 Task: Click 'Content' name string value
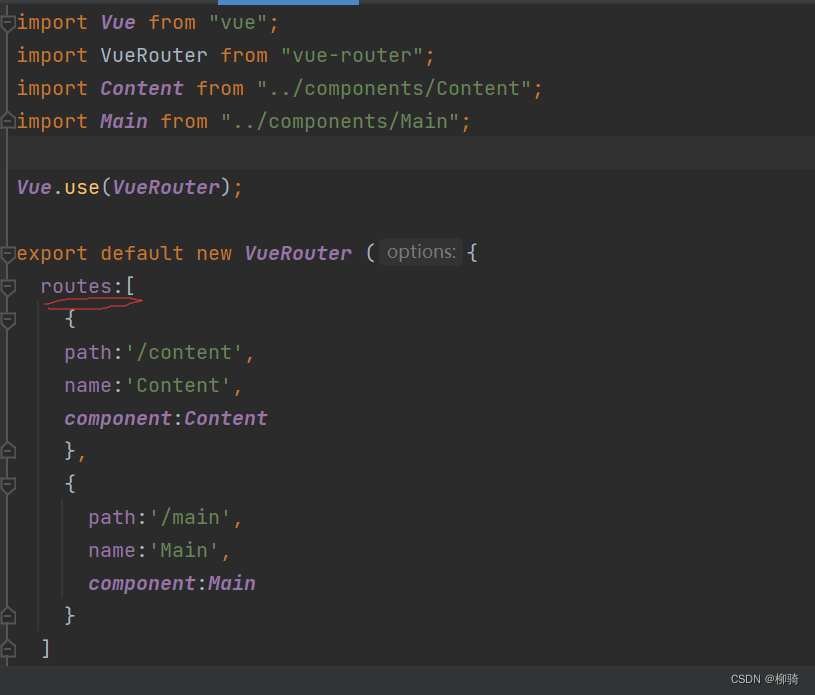pos(178,385)
